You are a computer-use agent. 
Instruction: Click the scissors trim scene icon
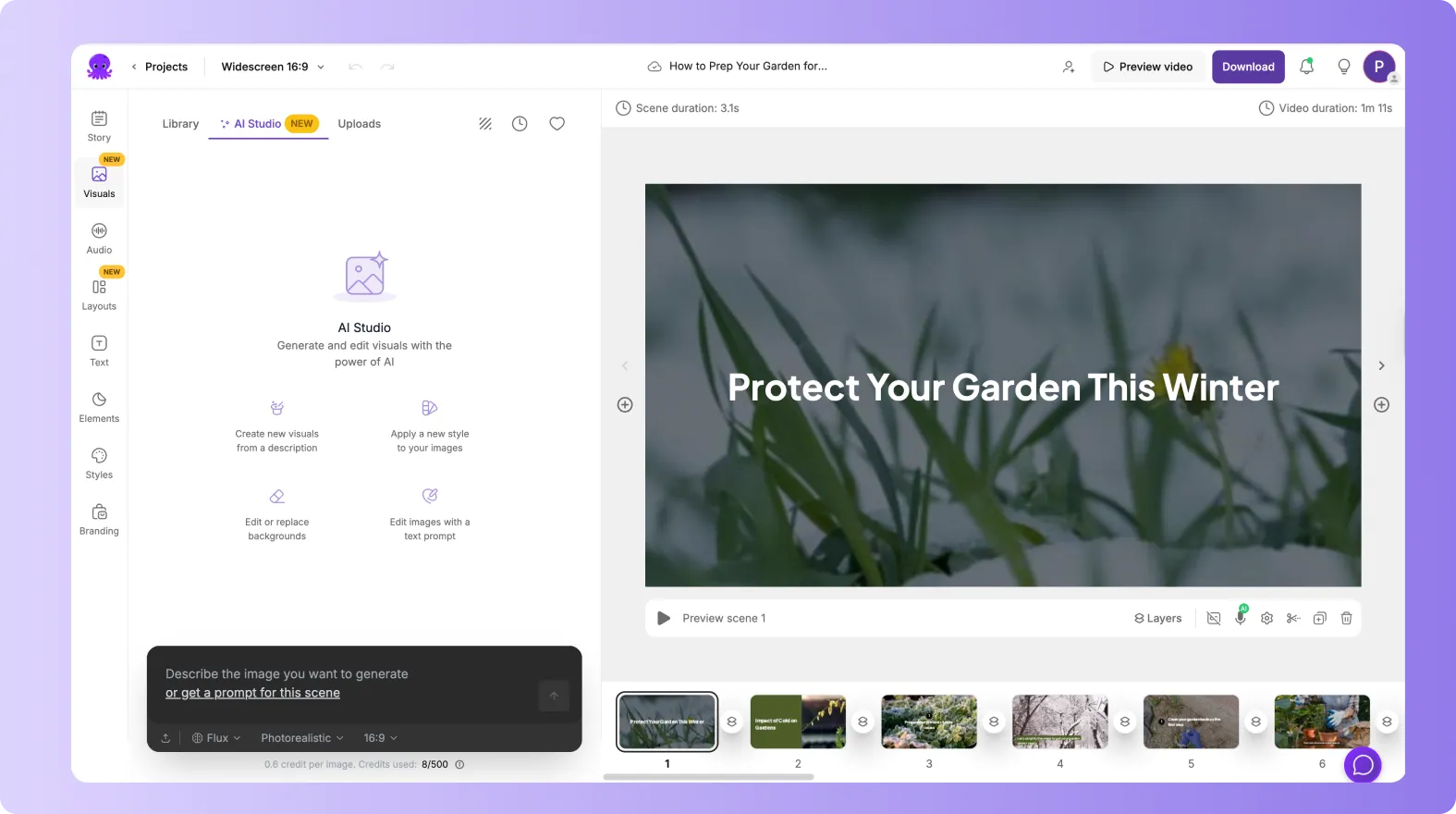coord(1293,618)
